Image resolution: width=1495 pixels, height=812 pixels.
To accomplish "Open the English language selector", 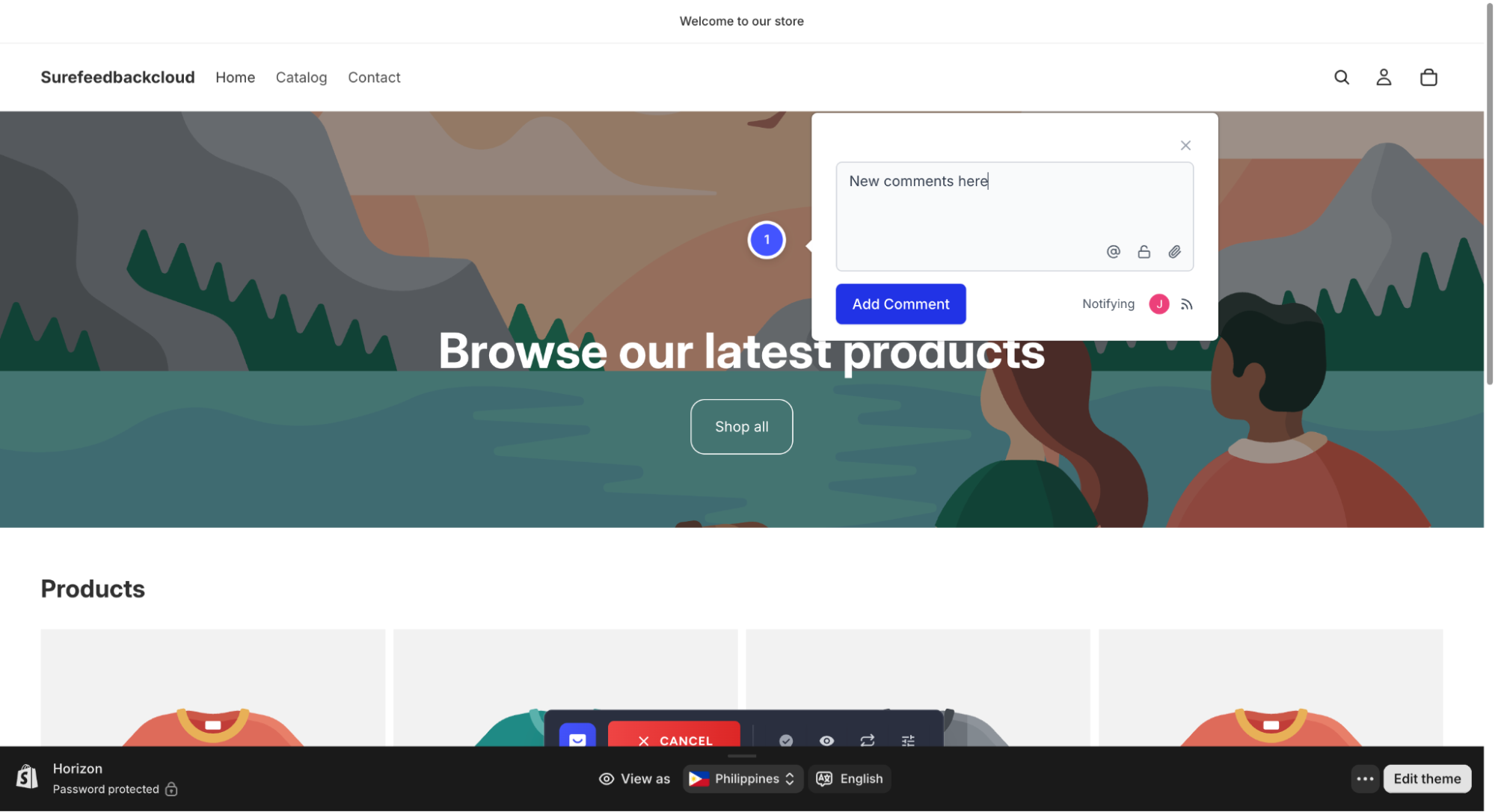I will (x=850, y=778).
